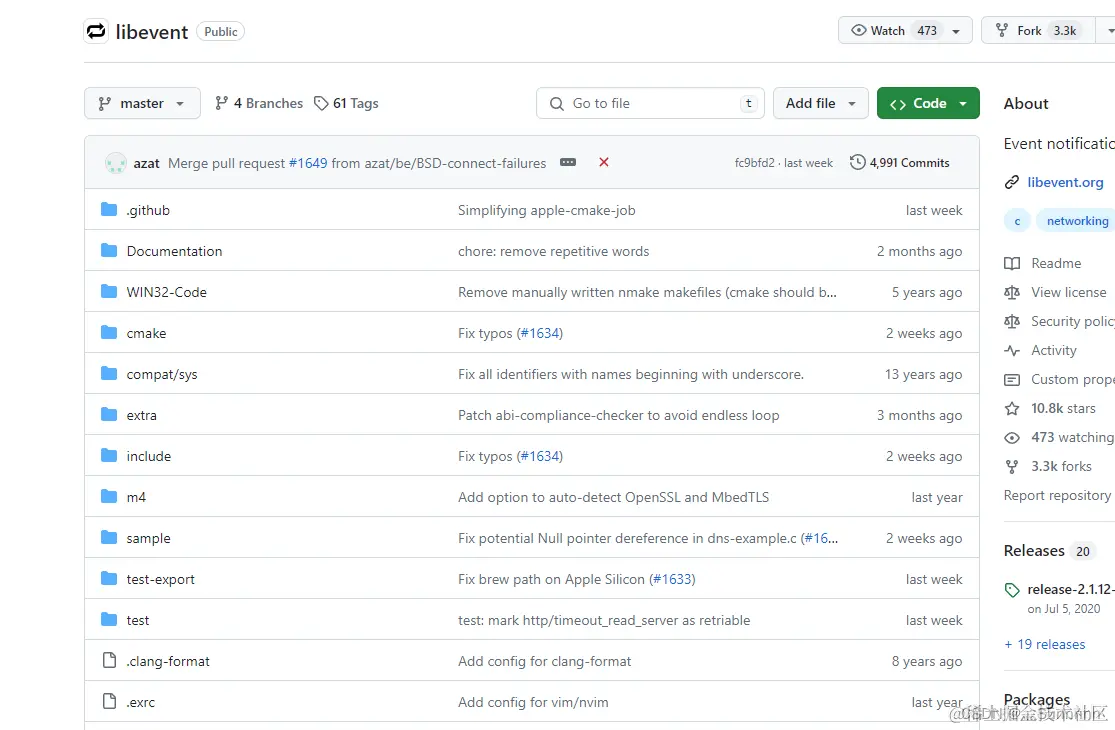Click the .clang-format file icon
The image size is (1115, 730).
click(x=110, y=660)
